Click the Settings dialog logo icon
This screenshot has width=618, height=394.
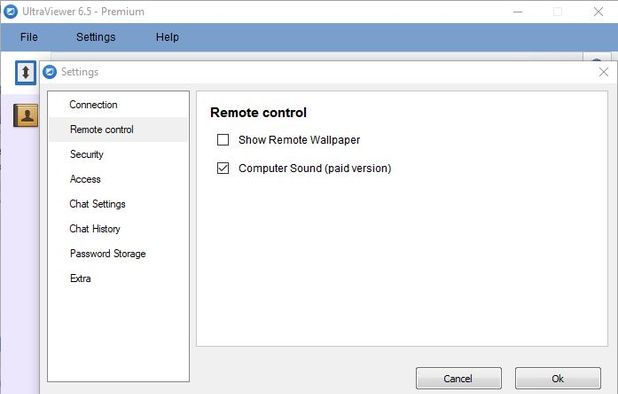click(x=50, y=72)
